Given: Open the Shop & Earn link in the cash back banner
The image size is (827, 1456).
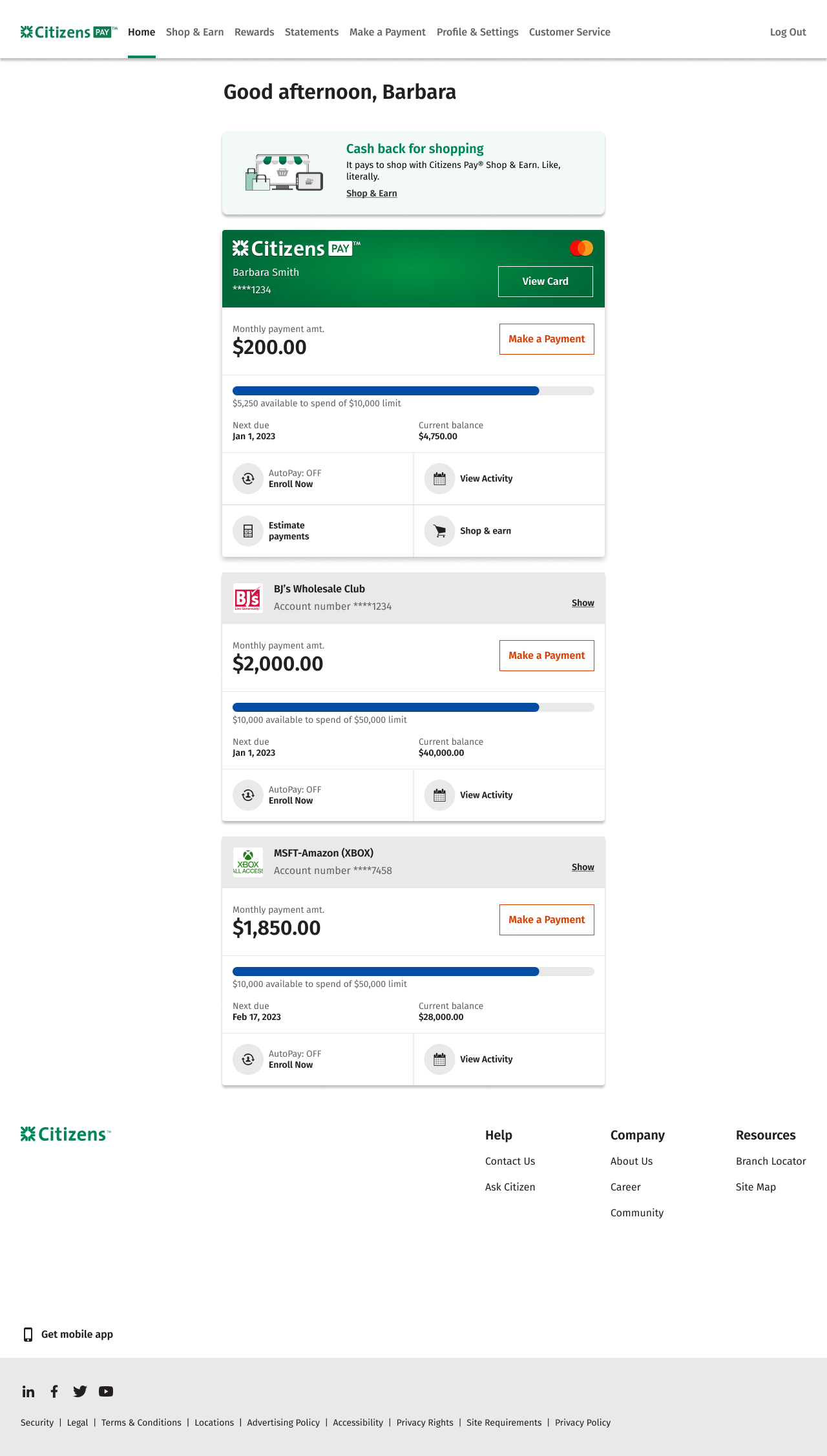Looking at the screenshot, I should click(x=372, y=193).
